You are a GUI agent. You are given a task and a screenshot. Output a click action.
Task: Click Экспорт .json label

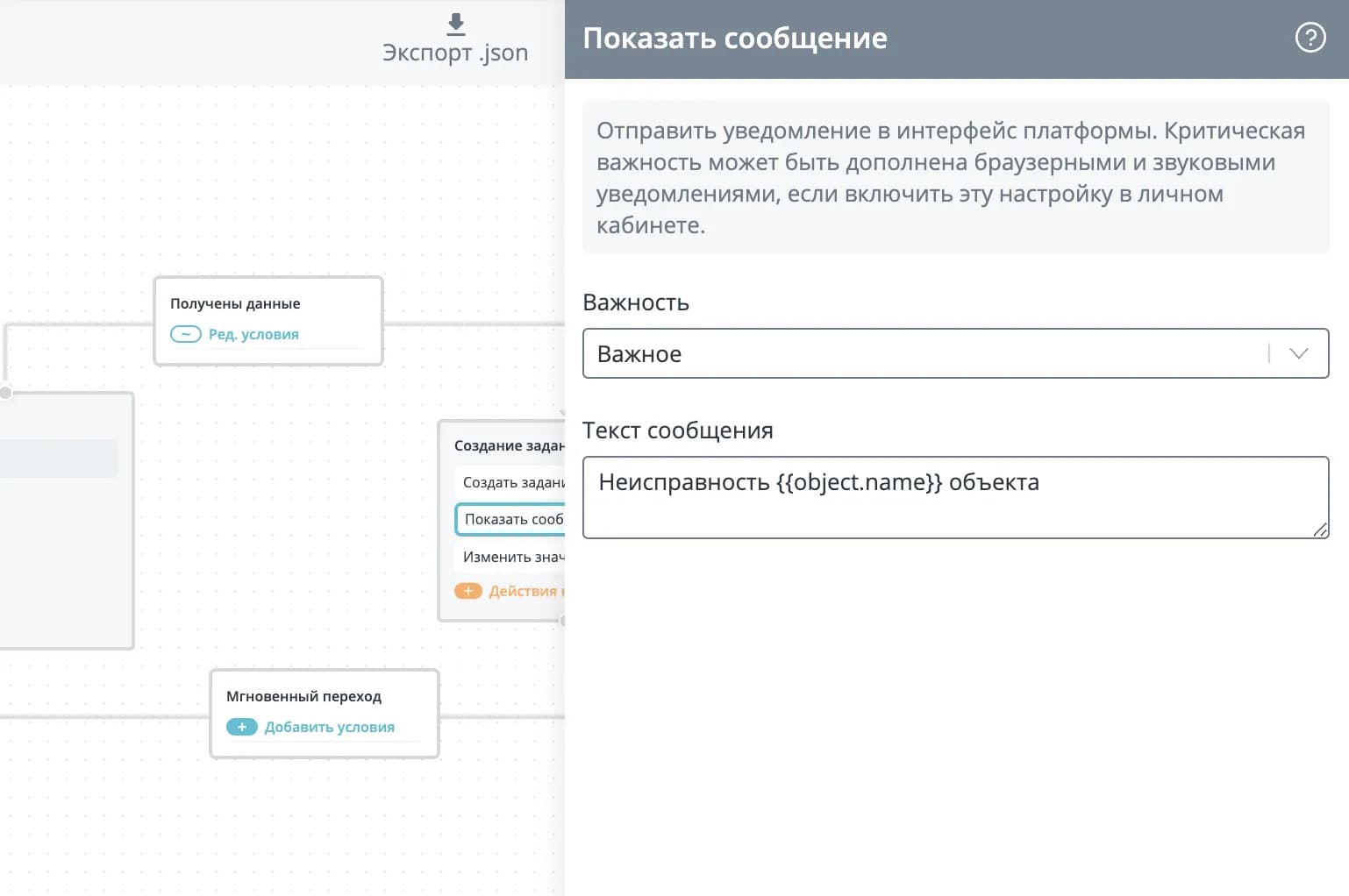click(x=455, y=53)
